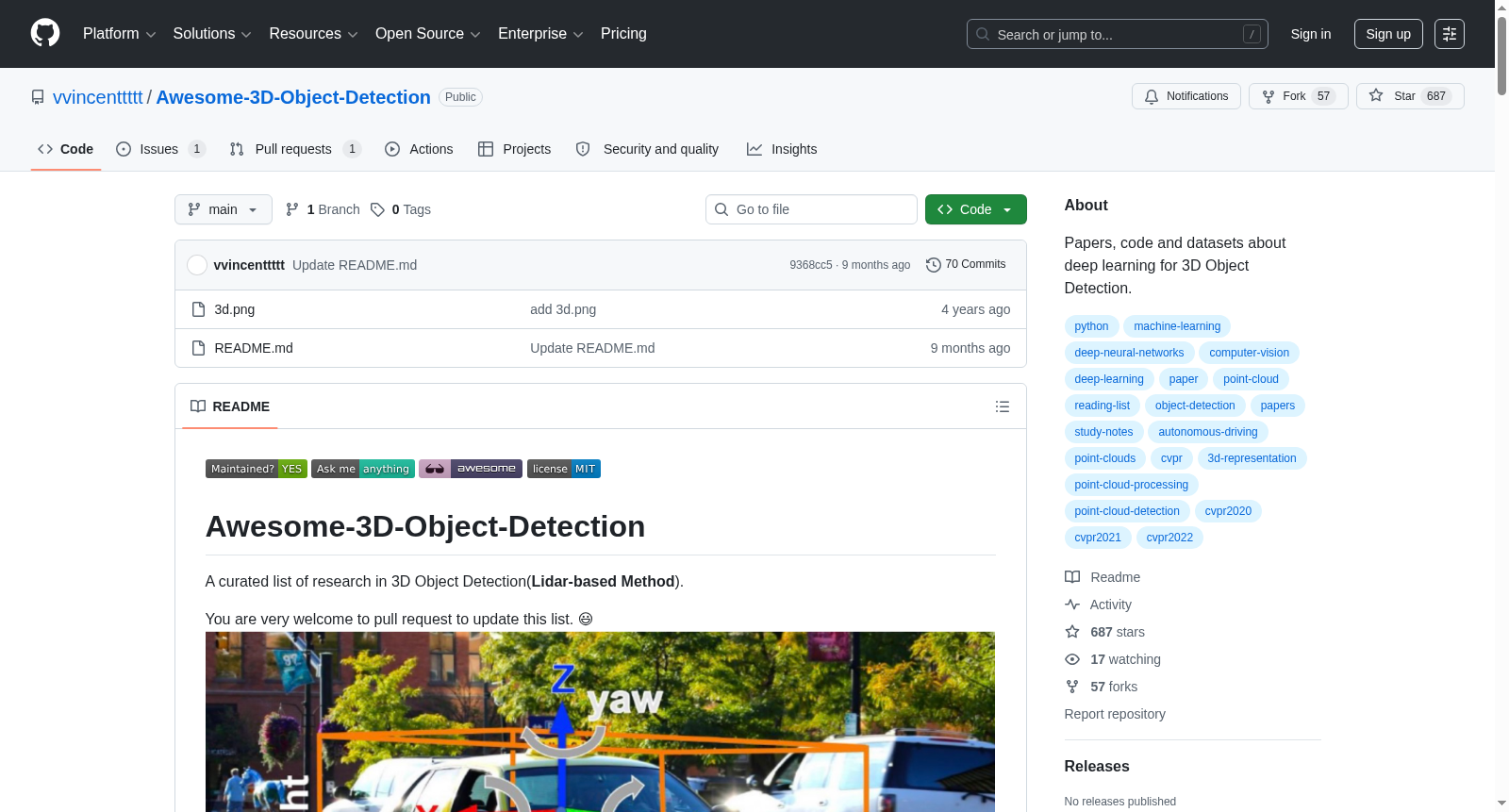Open the 0 Tags page
Image resolution: width=1509 pixels, height=812 pixels.
click(x=401, y=209)
